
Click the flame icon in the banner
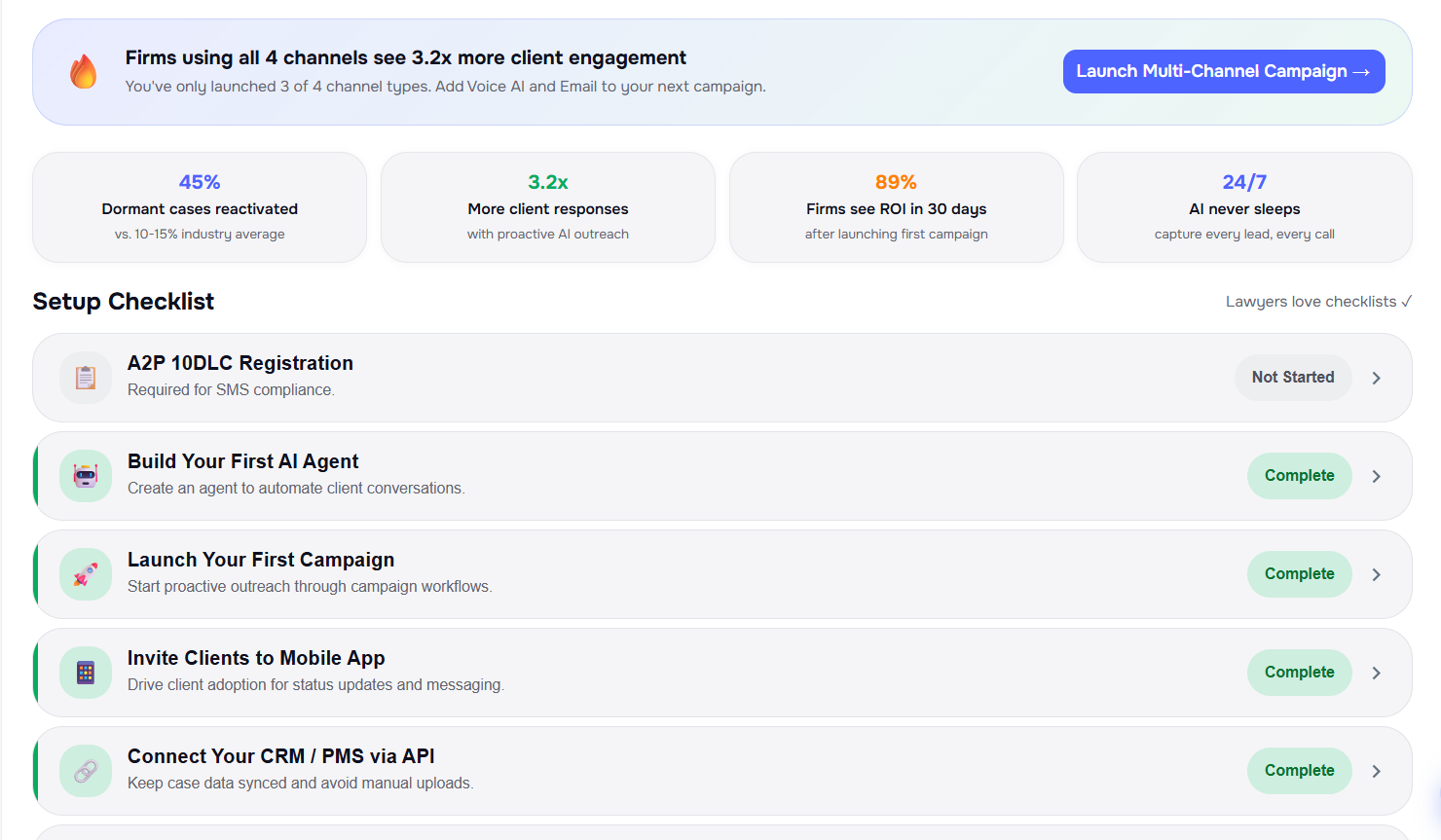pyautogui.click(x=84, y=72)
